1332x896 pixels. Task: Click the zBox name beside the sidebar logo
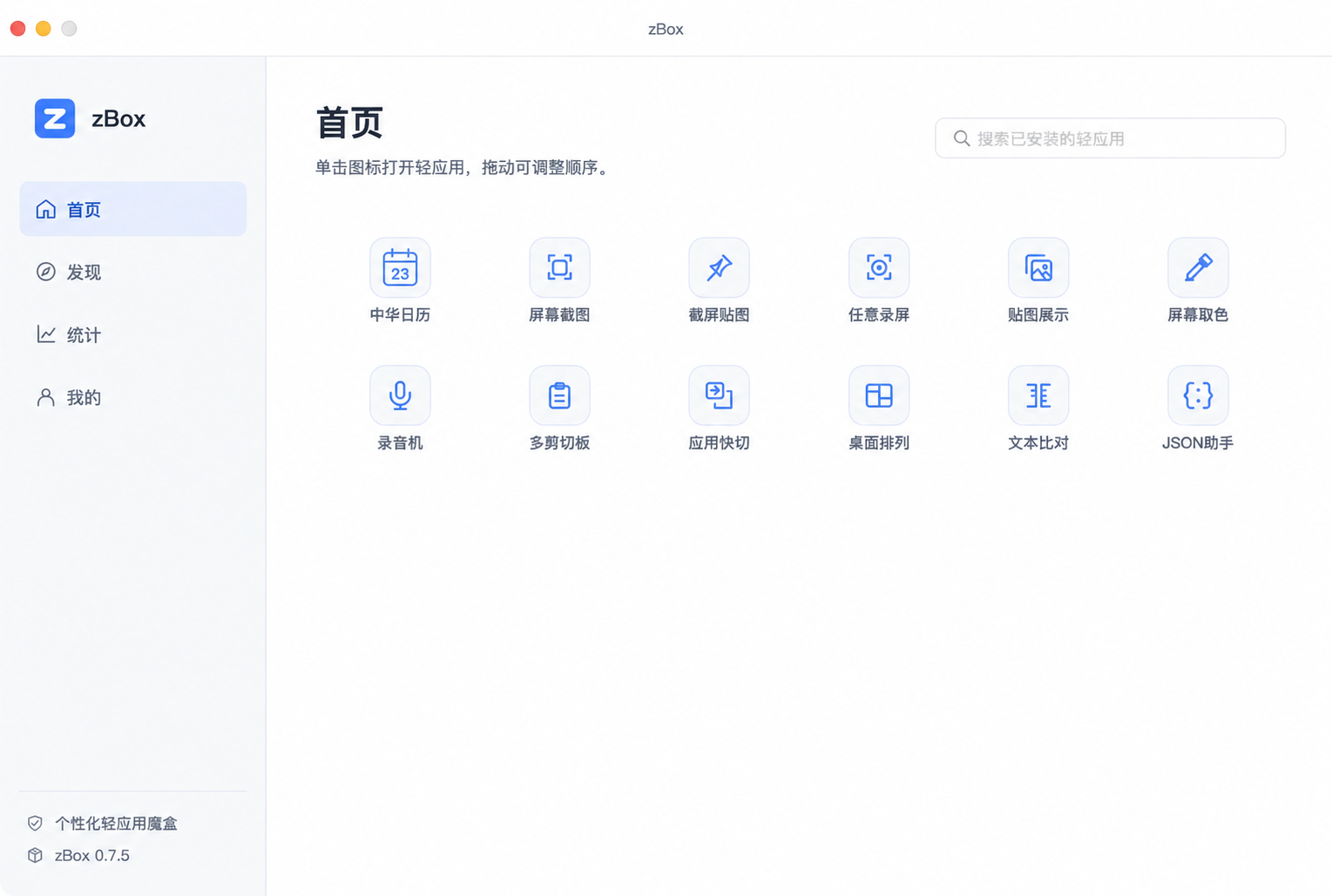118,118
